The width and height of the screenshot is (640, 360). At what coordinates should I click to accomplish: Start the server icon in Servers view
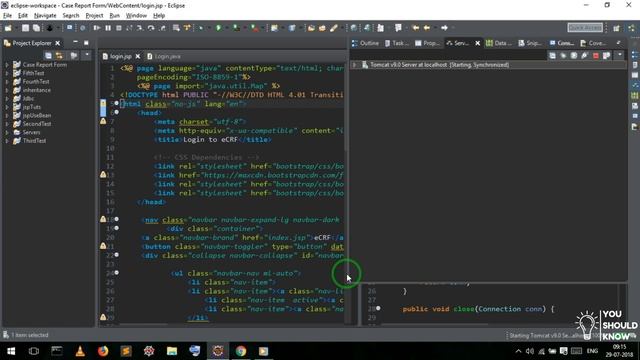(x=574, y=55)
